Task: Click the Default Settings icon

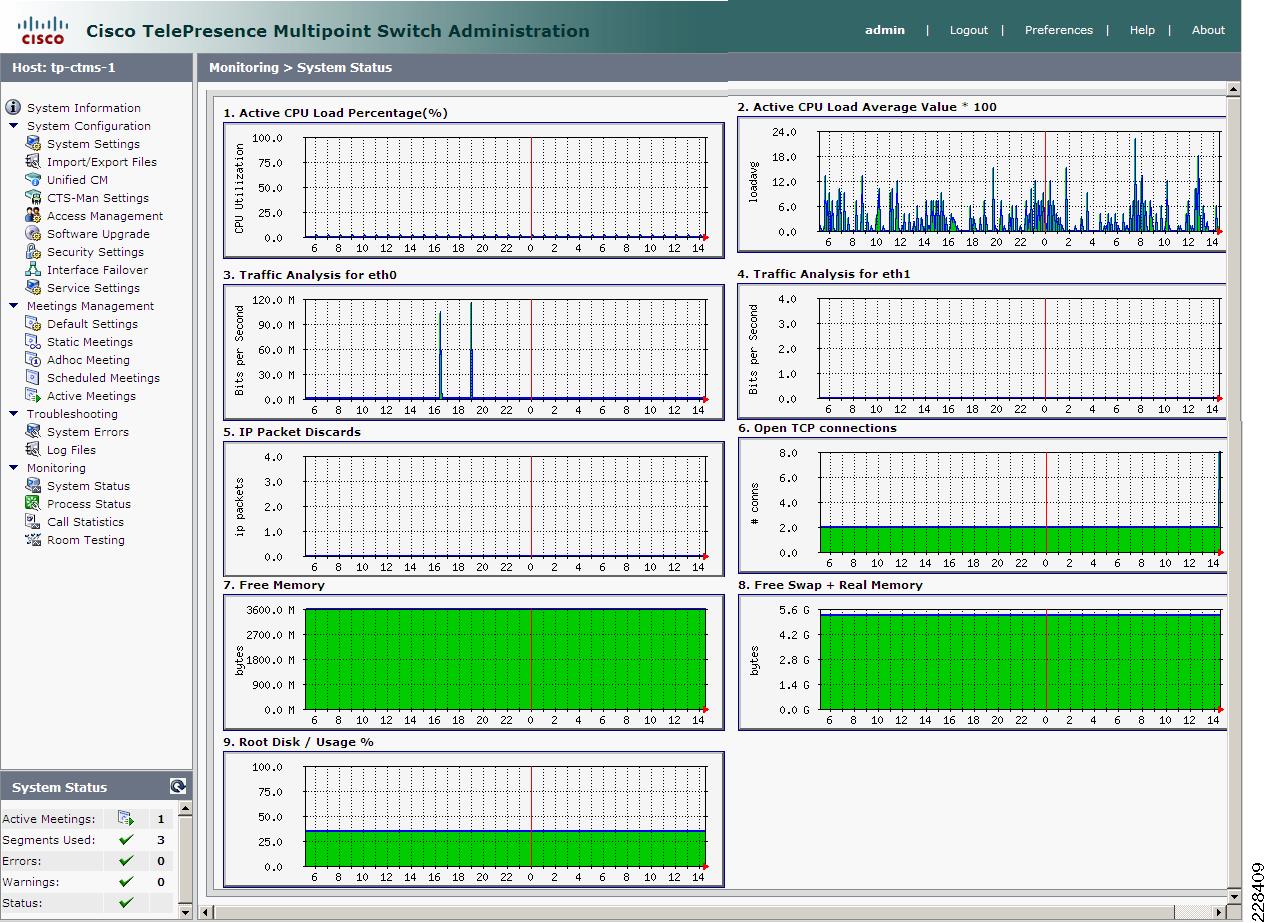Action: click(33, 324)
